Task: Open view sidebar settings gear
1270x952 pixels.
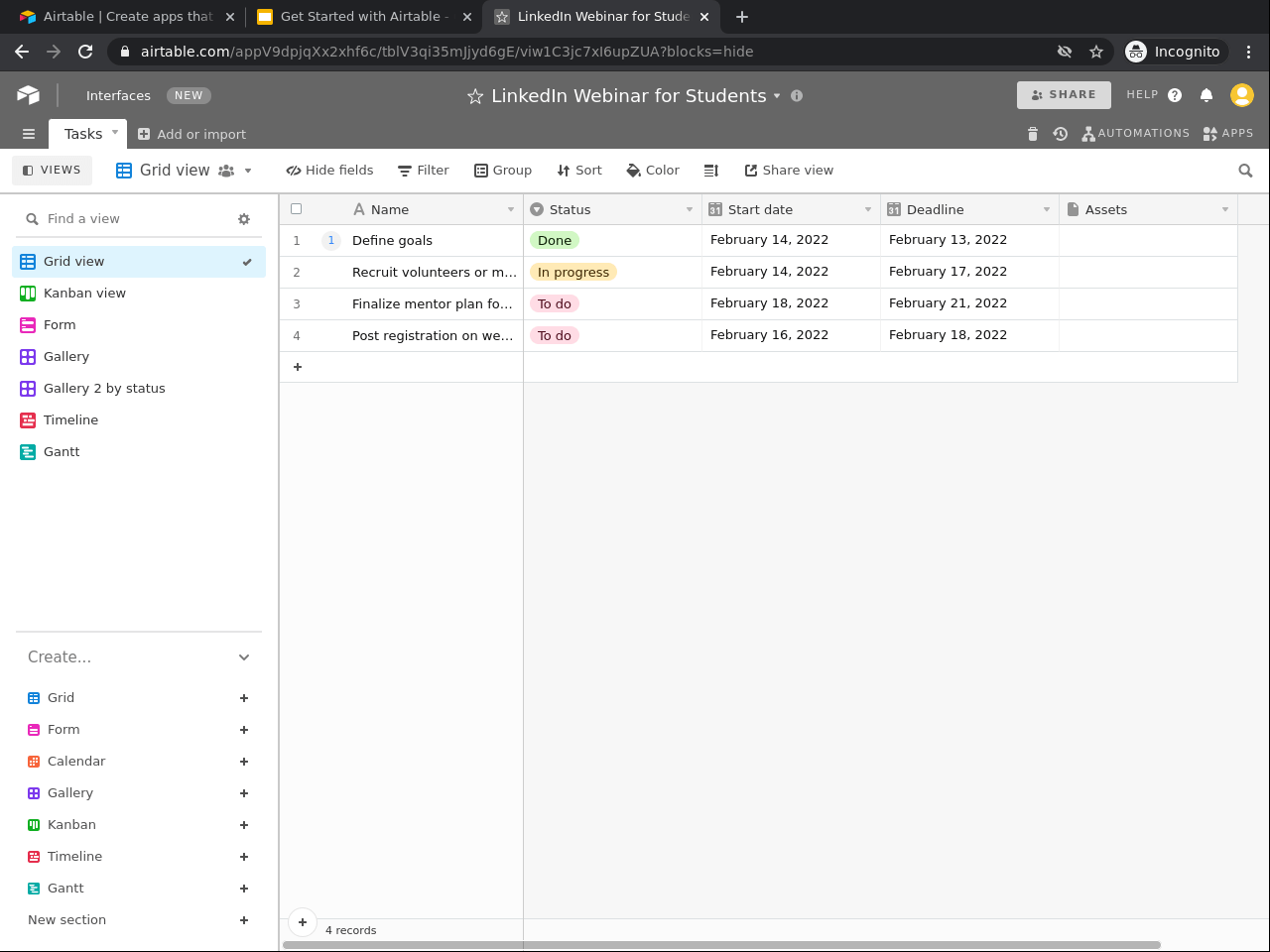Action: [244, 219]
